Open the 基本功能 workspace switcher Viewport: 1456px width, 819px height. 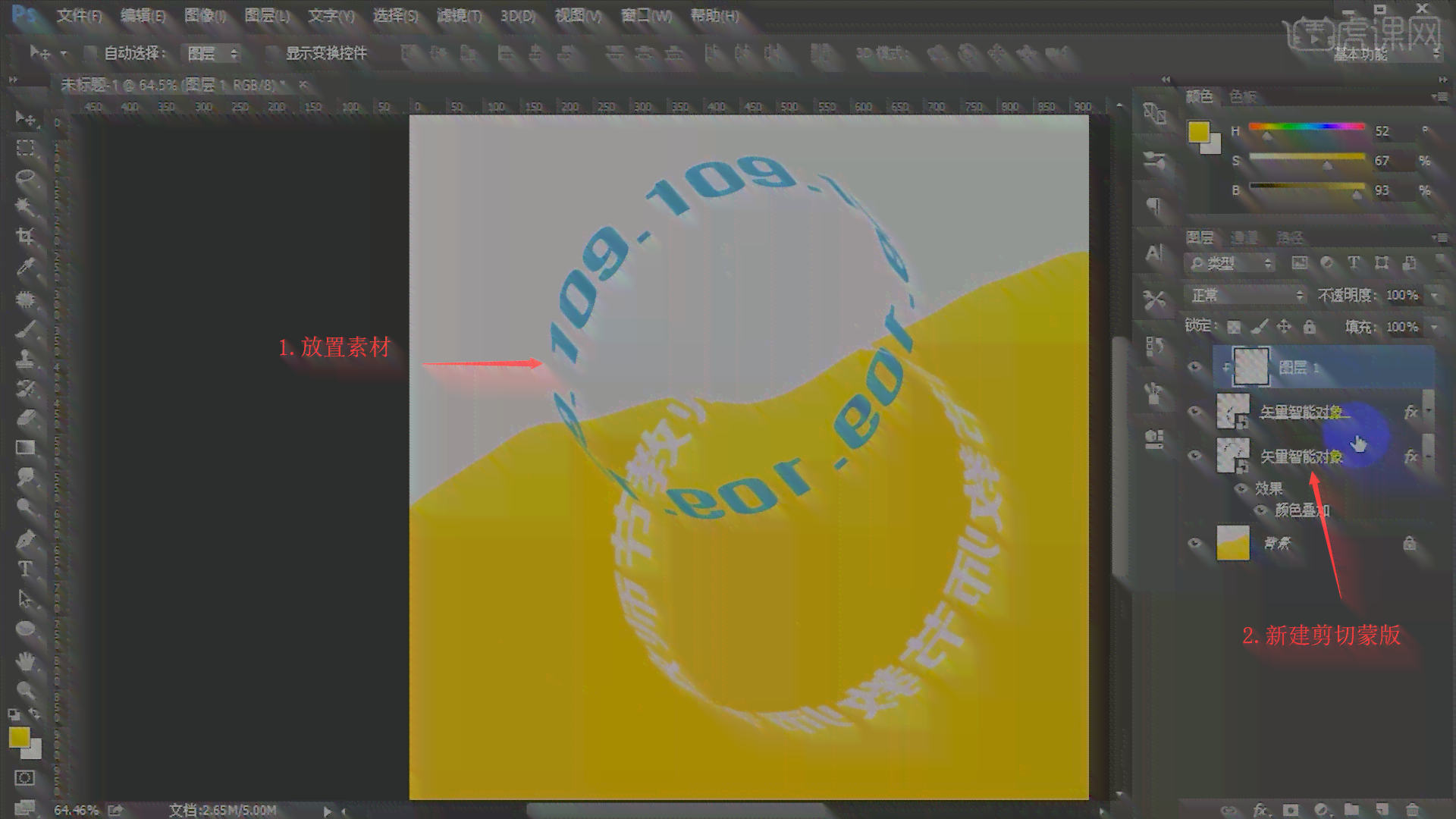click(1385, 55)
